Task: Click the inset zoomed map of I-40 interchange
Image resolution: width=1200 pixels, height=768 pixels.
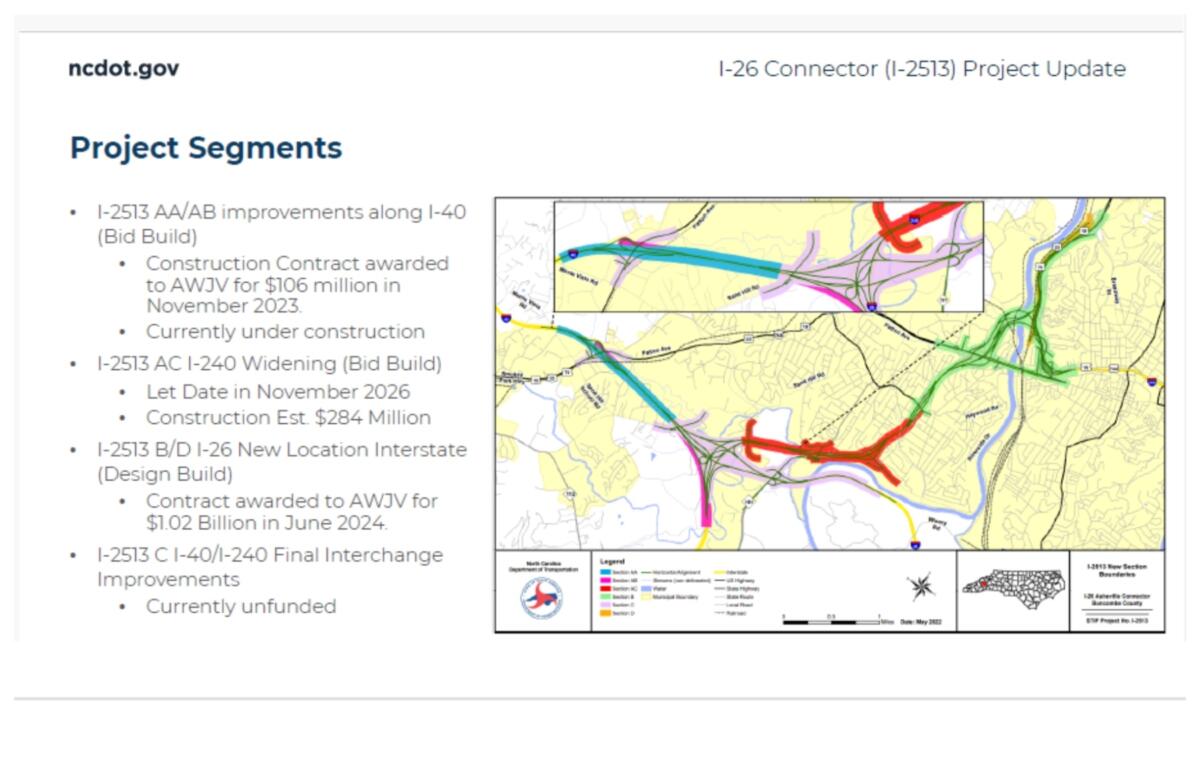Action: click(x=768, y=256)
